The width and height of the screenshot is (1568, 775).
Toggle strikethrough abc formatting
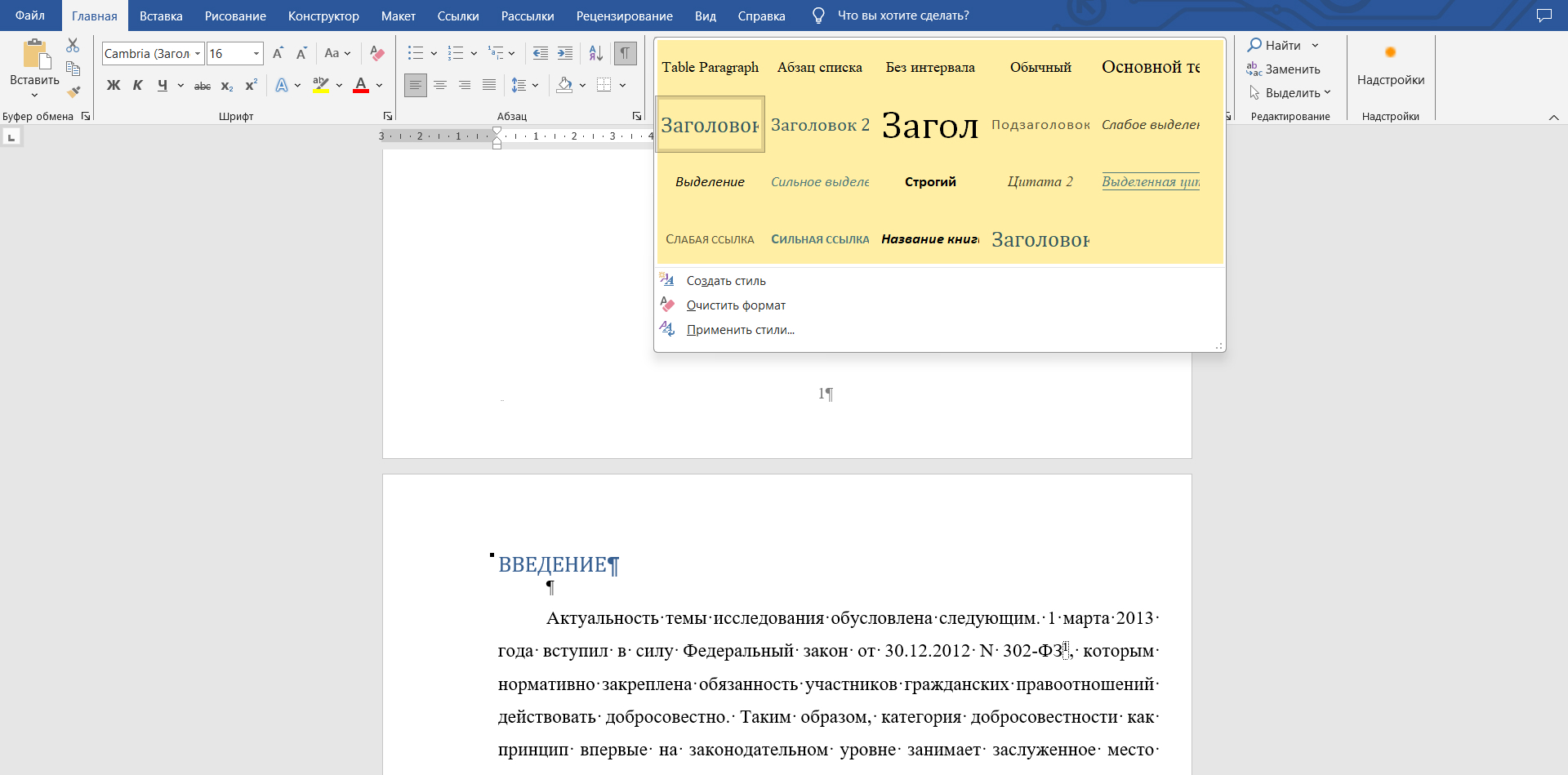203,86
